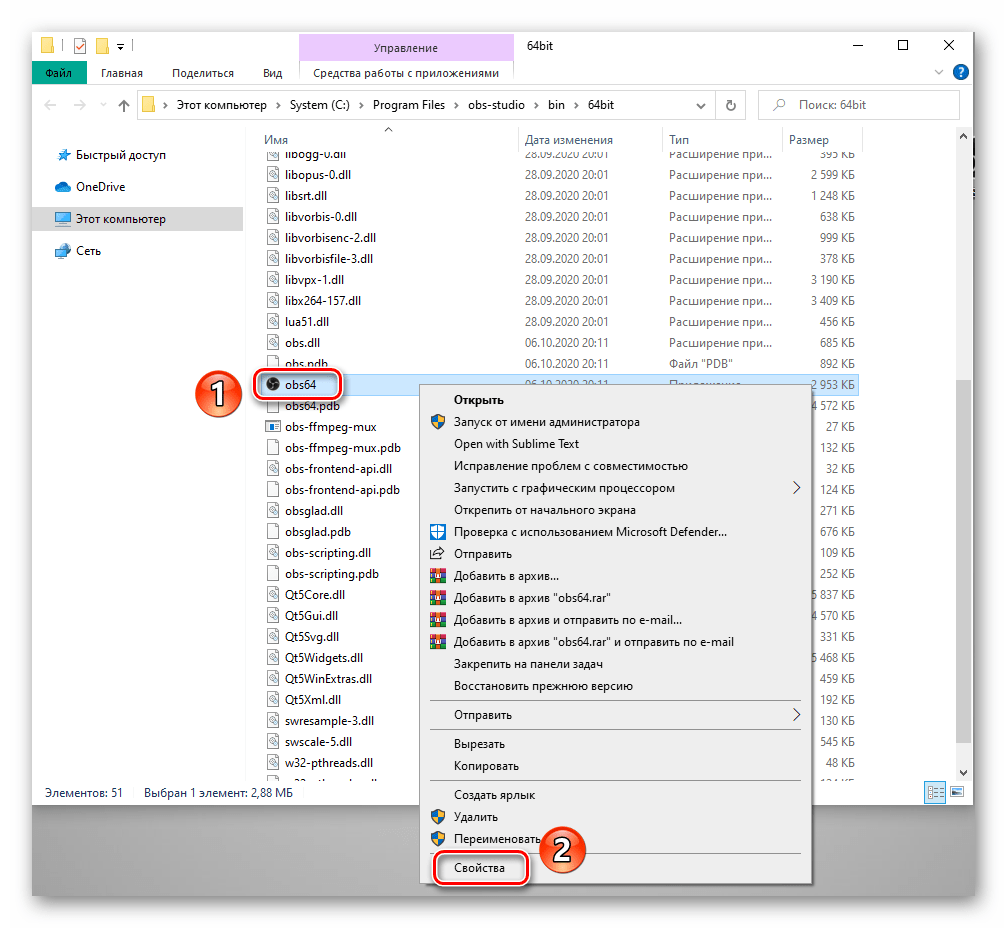1007x928 pixels.
Task: Click the Quick access star icon
Action: pos(64,155)
